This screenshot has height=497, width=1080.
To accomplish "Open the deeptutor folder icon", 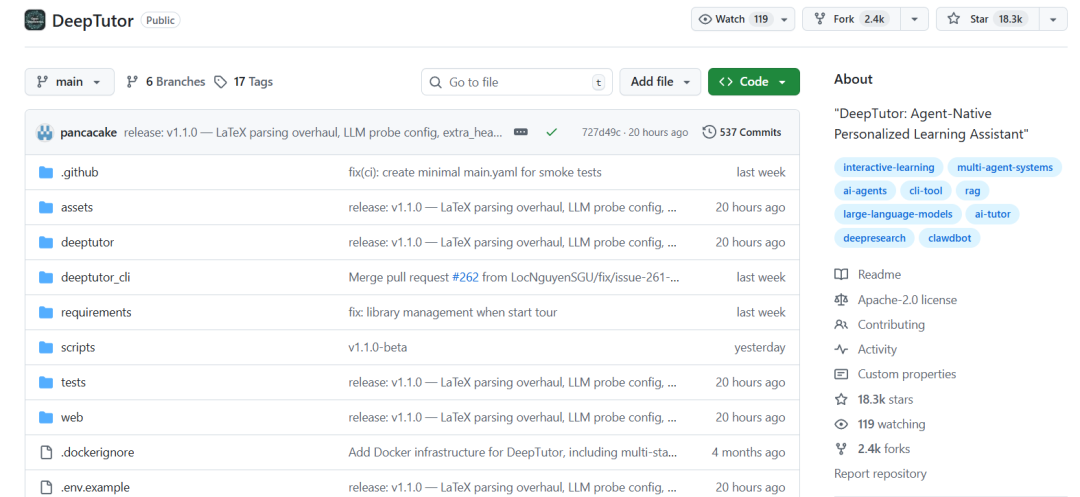I will coord(46,242).
